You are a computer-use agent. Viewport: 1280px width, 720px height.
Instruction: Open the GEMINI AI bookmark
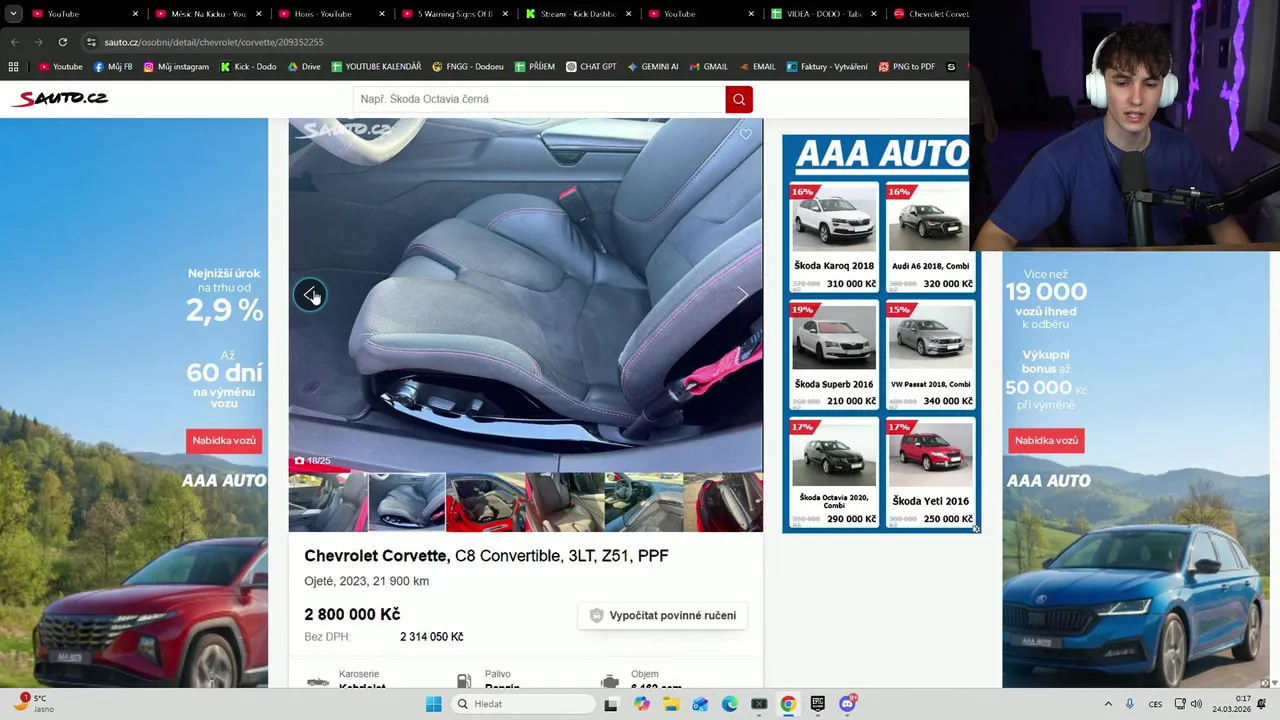click(x=653, y=67)
